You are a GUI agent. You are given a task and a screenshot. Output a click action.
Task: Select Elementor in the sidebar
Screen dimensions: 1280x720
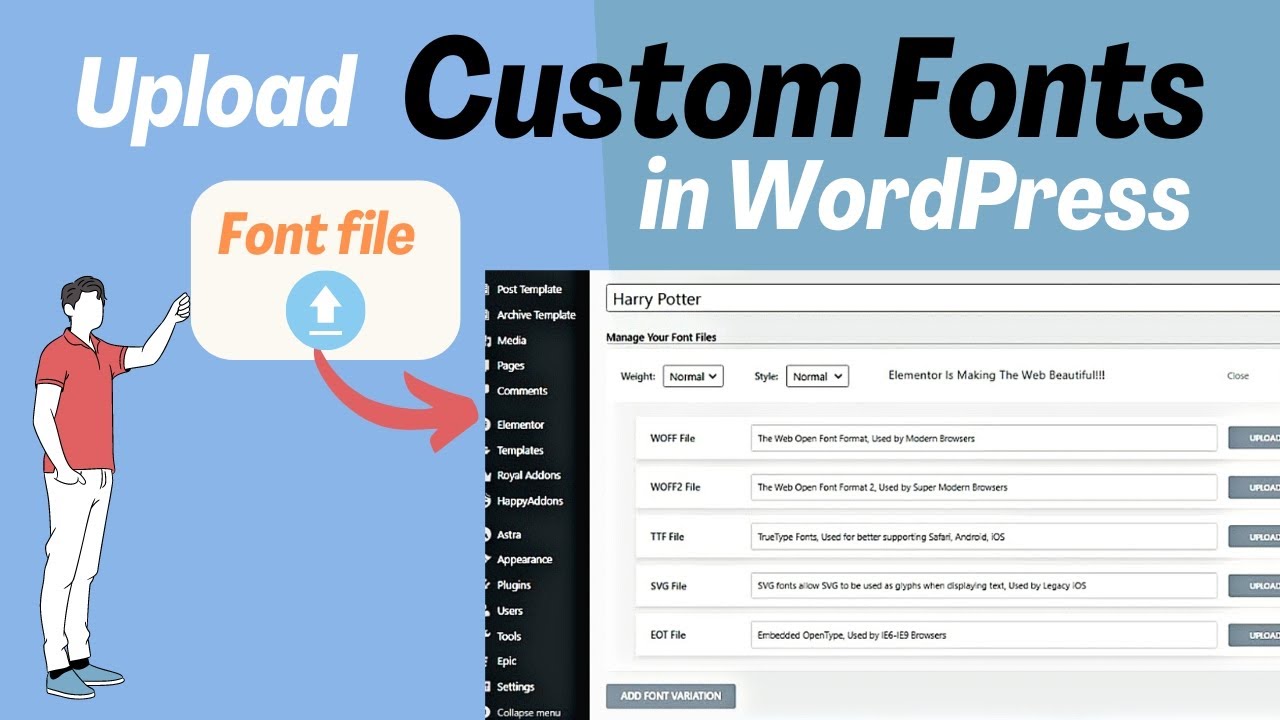pos(521,425)
